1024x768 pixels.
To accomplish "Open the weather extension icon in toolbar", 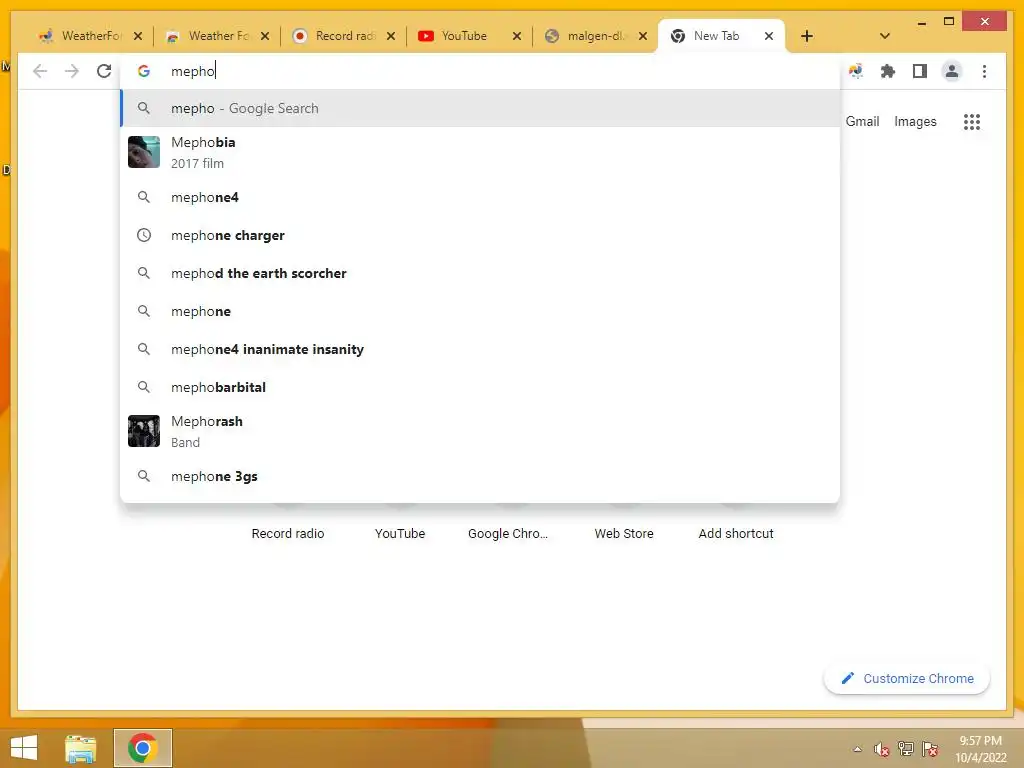I will 856,71.
